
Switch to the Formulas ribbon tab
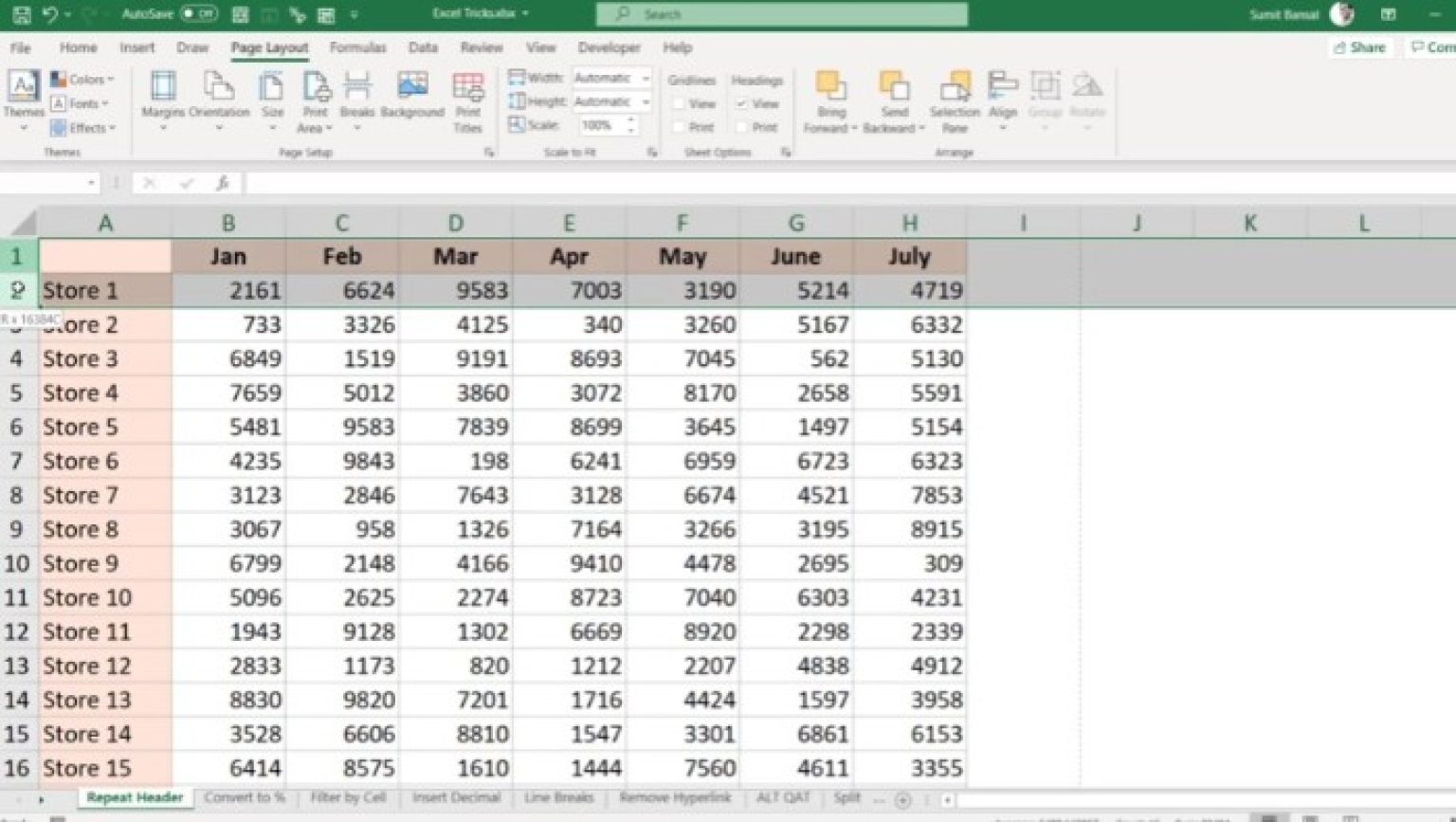pos(357,47)
